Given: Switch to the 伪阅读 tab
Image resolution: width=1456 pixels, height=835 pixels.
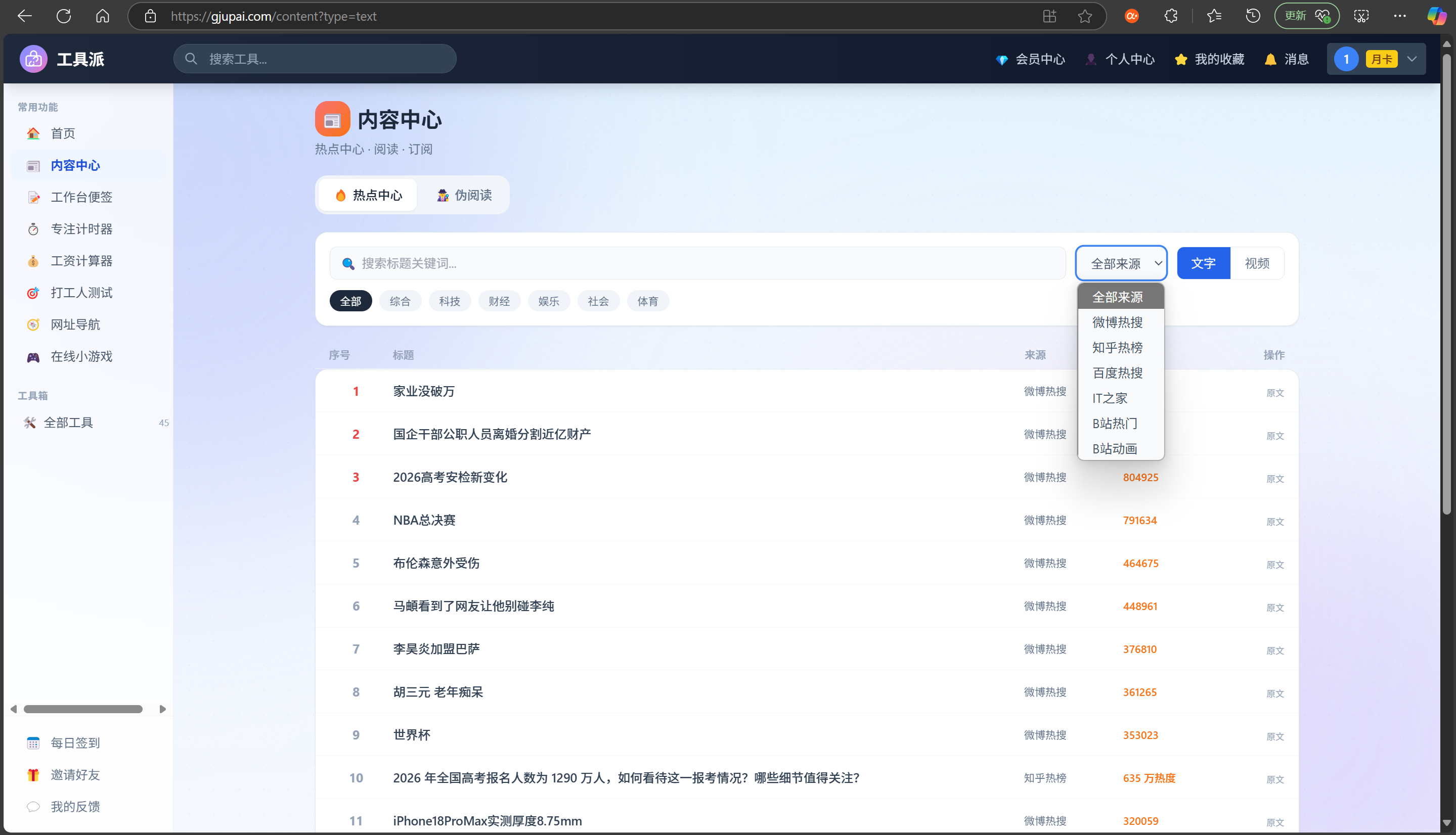Looking at the screenshot, I should point(464,196).
